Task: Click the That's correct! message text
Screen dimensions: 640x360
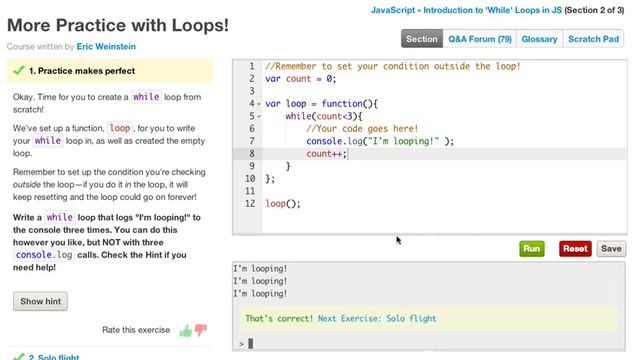Action: point(279,318)
